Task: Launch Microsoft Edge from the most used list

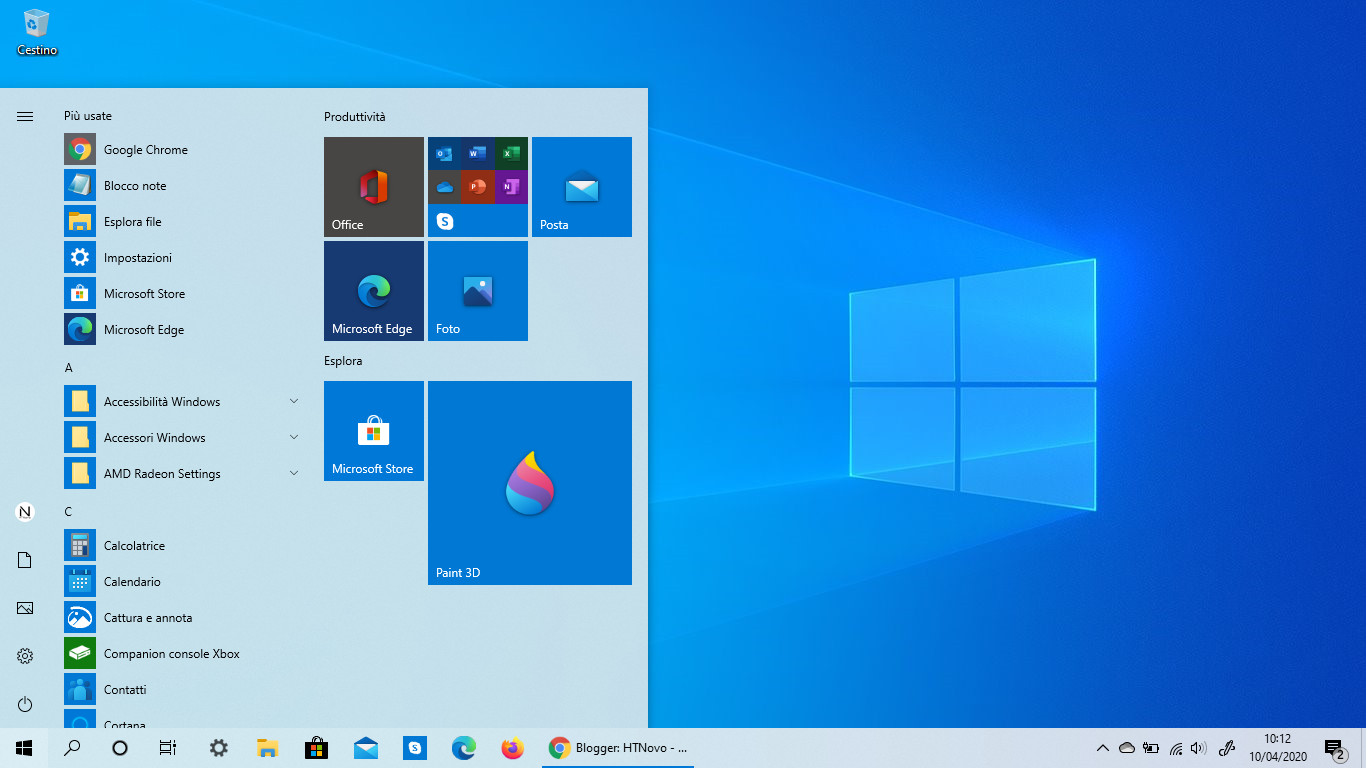Action: click(x=184, y=330)
